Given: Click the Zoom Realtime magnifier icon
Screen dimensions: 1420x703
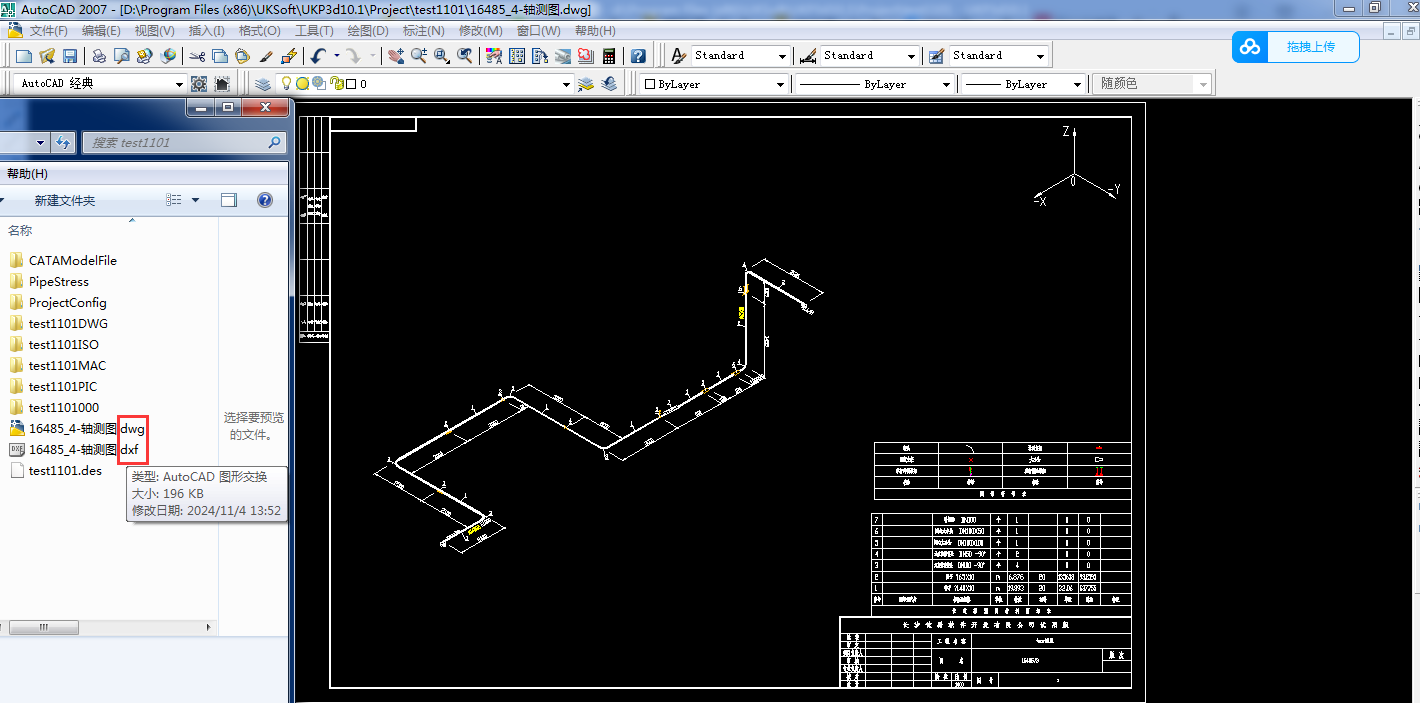Looking at the screenshot, I should pyautogui.click(x=419, y=56).
